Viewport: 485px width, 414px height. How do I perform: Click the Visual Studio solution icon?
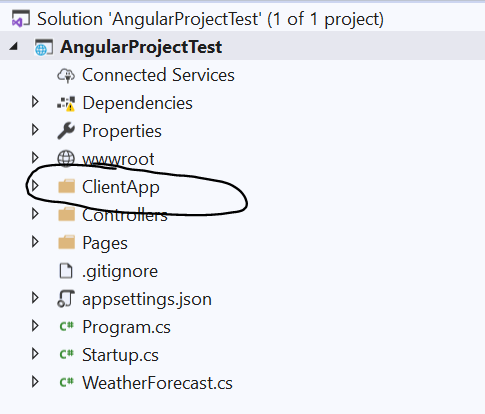point(20,19)
